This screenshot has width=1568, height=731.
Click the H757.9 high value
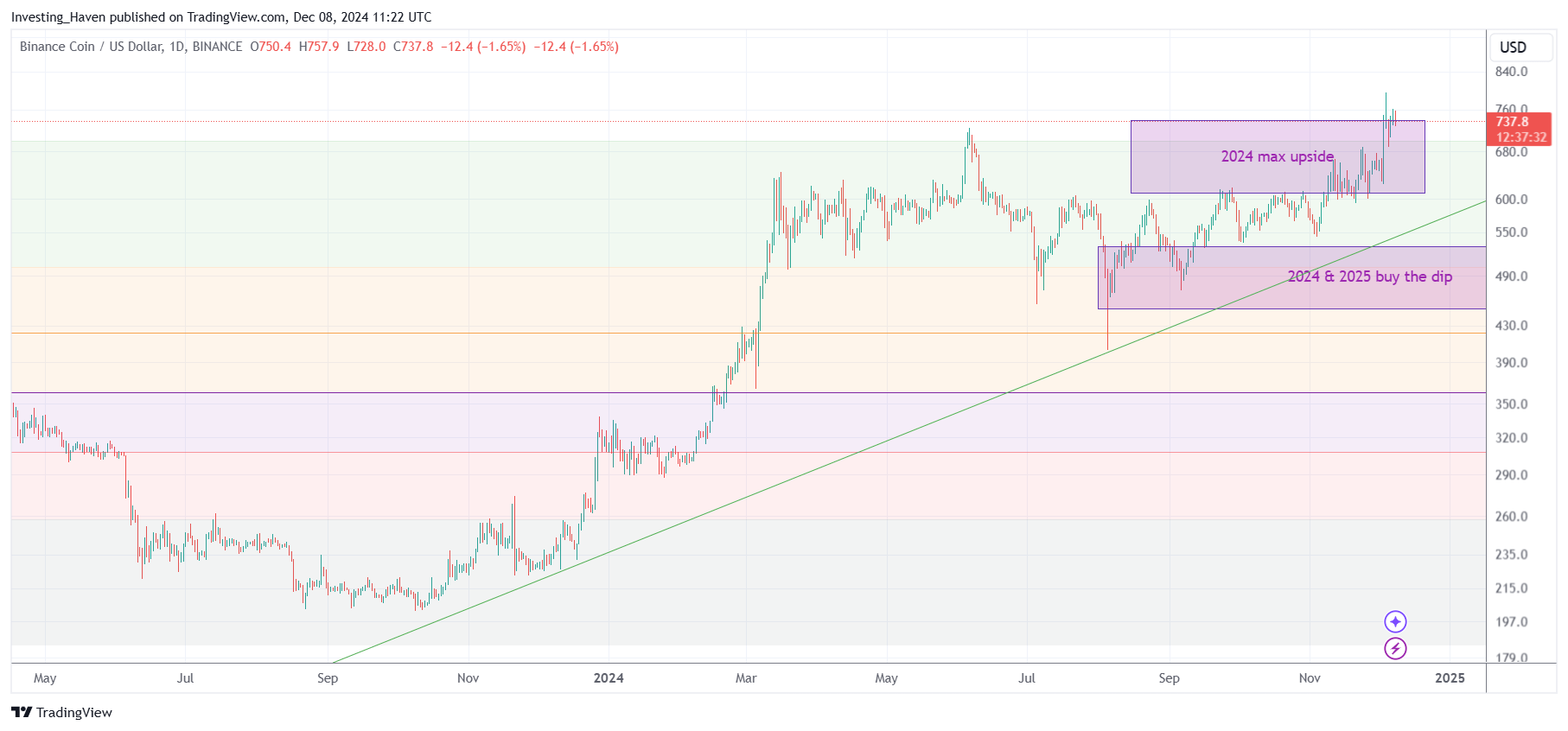click(319, 47)
